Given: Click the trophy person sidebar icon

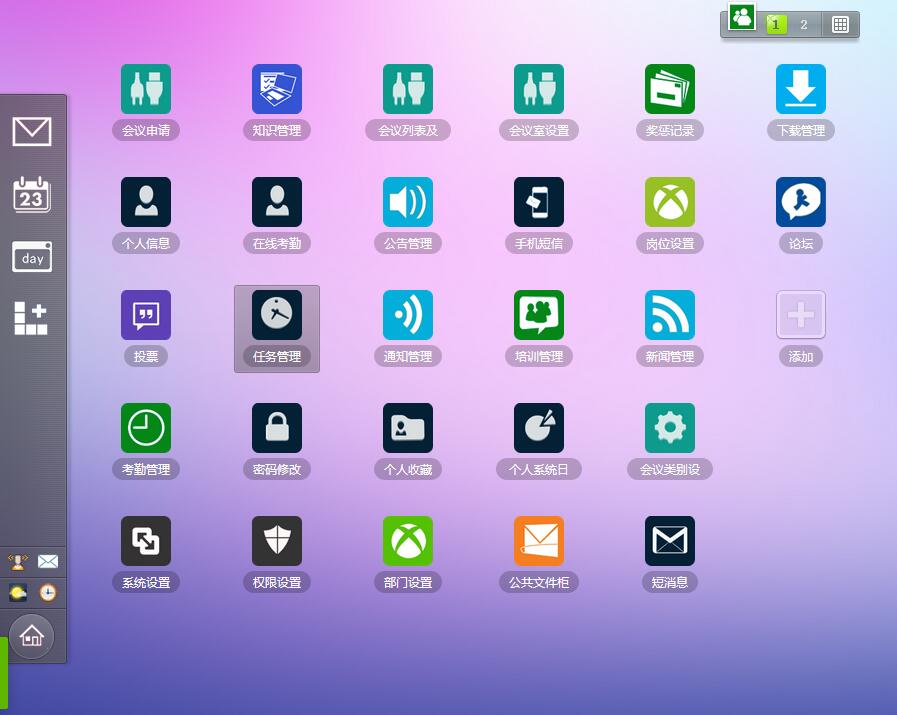Looking at the screenshot, I should (x=18, y=562).
